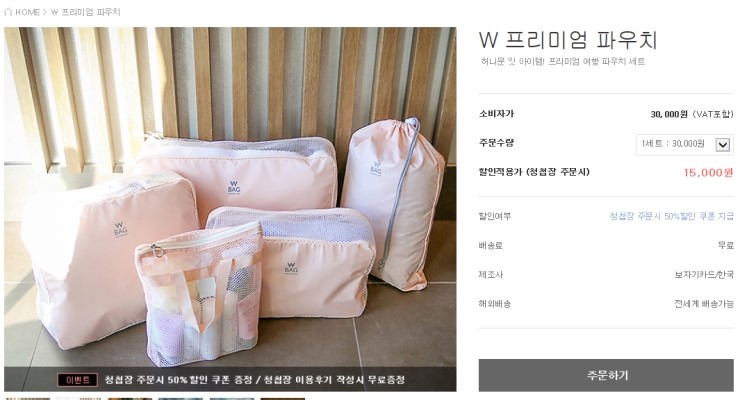The image size is (740, 400).
Task: Open the W 프리미엄 파우치 breadcrumb link
Action: coord(85,12)
